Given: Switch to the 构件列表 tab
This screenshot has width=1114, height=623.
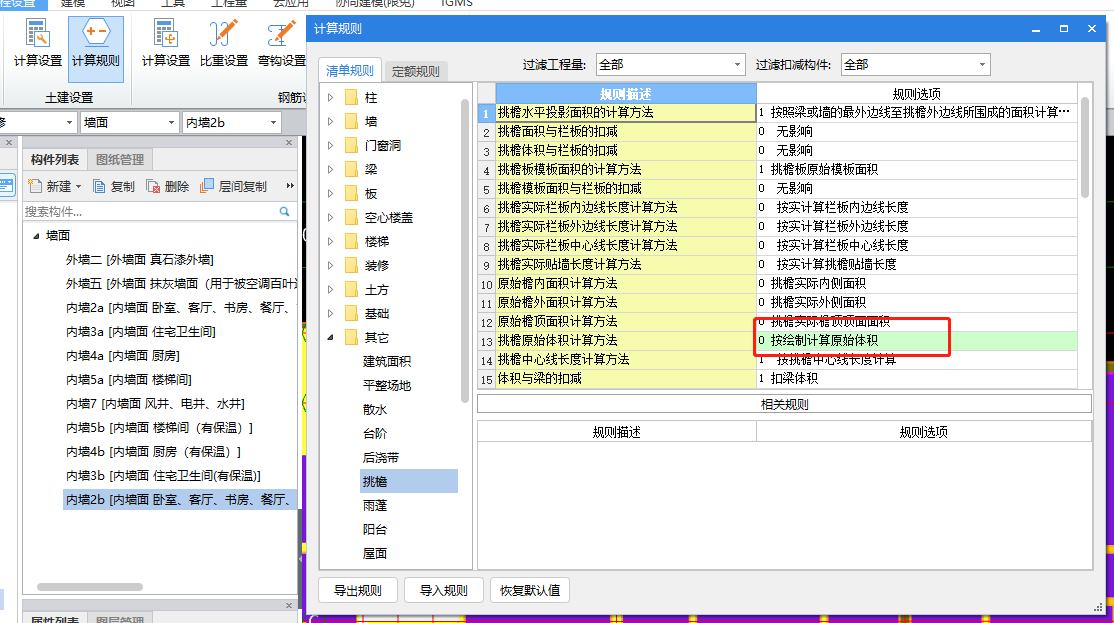Looking at the screenshot, I should click(55, 160).
